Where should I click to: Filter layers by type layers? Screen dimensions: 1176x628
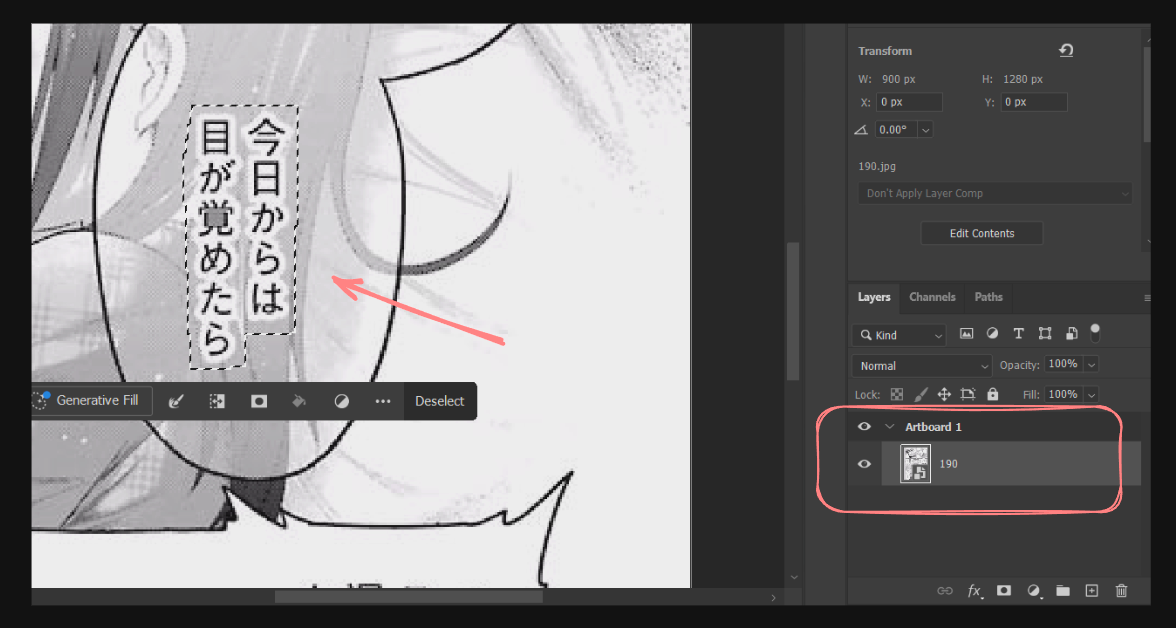coord(1018,334)
